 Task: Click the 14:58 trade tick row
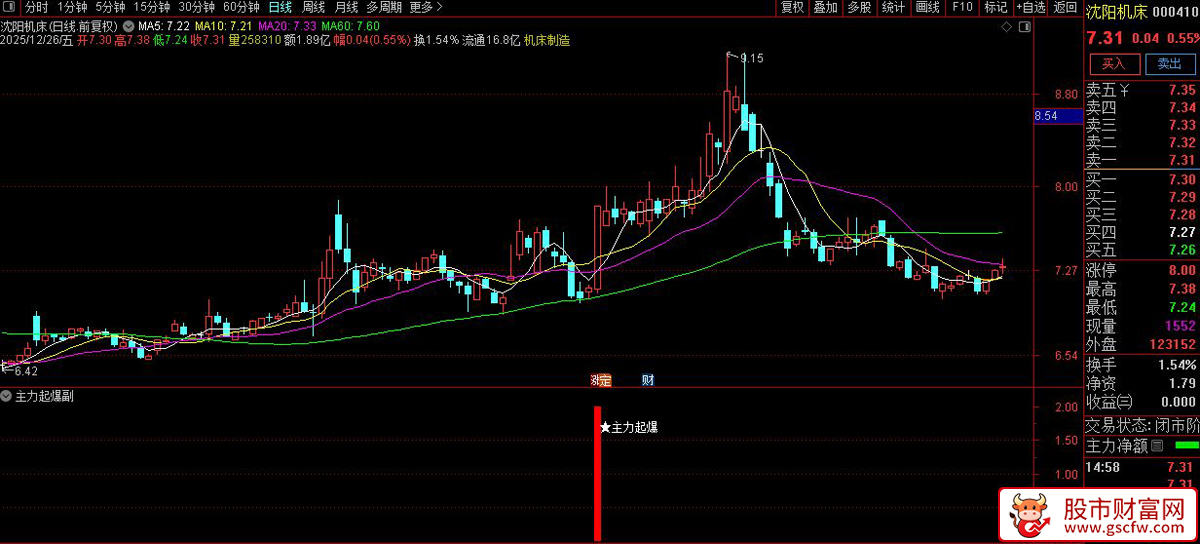1142,467
